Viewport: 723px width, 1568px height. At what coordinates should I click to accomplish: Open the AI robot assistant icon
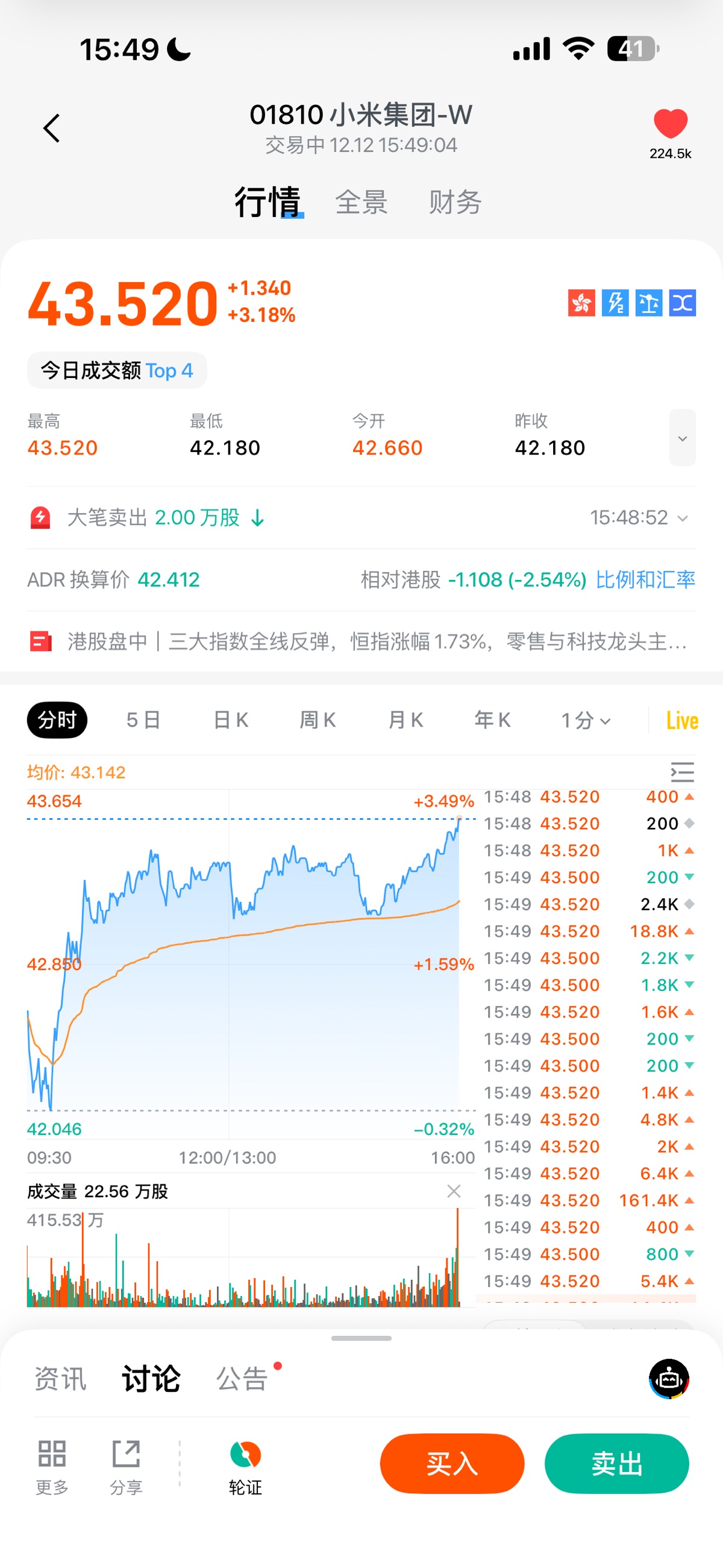pos(669,1379)
